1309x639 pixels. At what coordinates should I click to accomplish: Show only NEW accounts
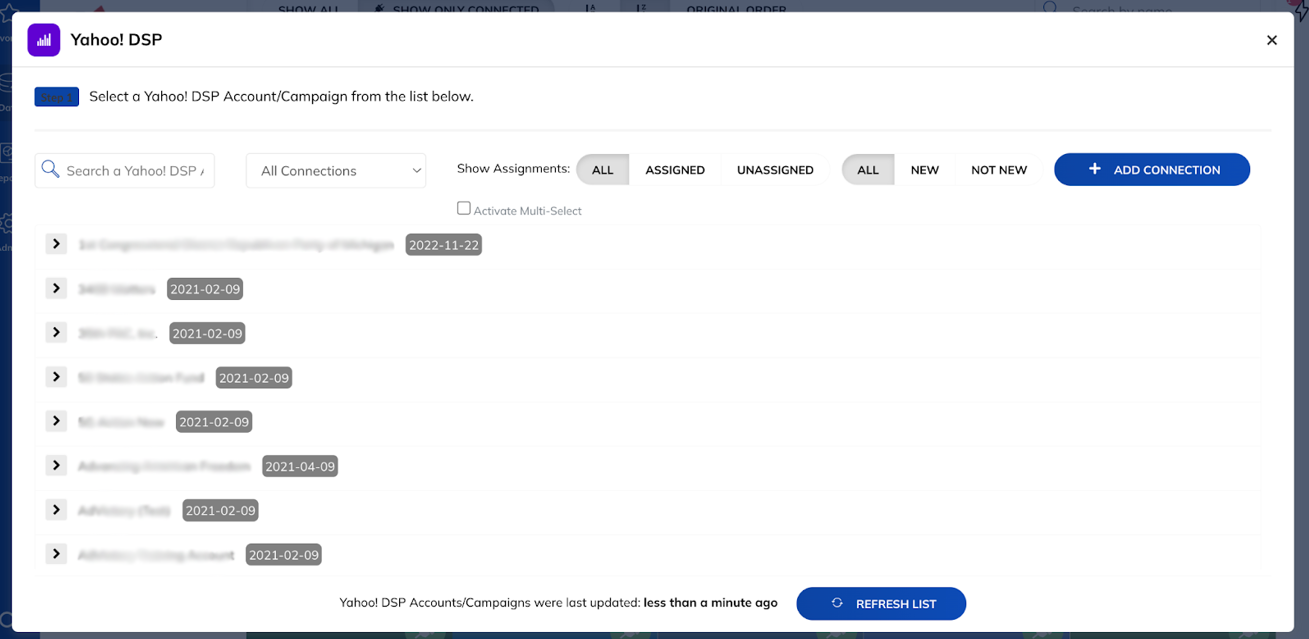pyautogui.click(x=925, y=170)
